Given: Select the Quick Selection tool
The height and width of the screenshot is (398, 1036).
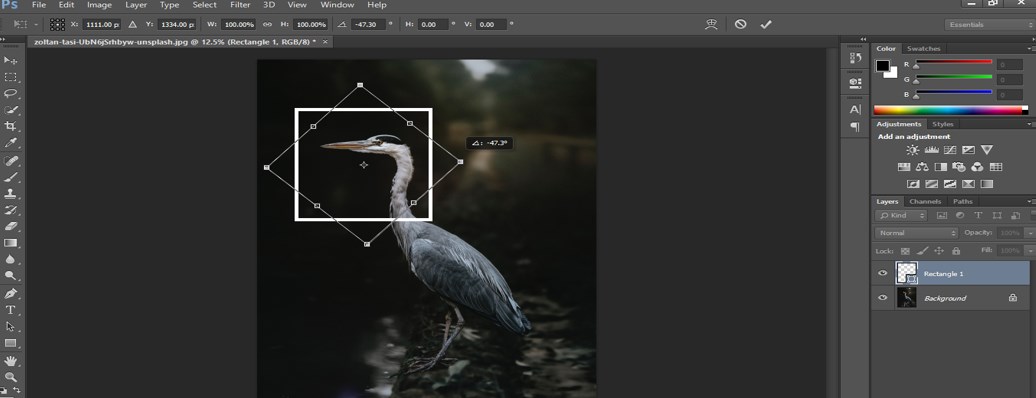Looking at the screenshot, I should click(11, 110).
